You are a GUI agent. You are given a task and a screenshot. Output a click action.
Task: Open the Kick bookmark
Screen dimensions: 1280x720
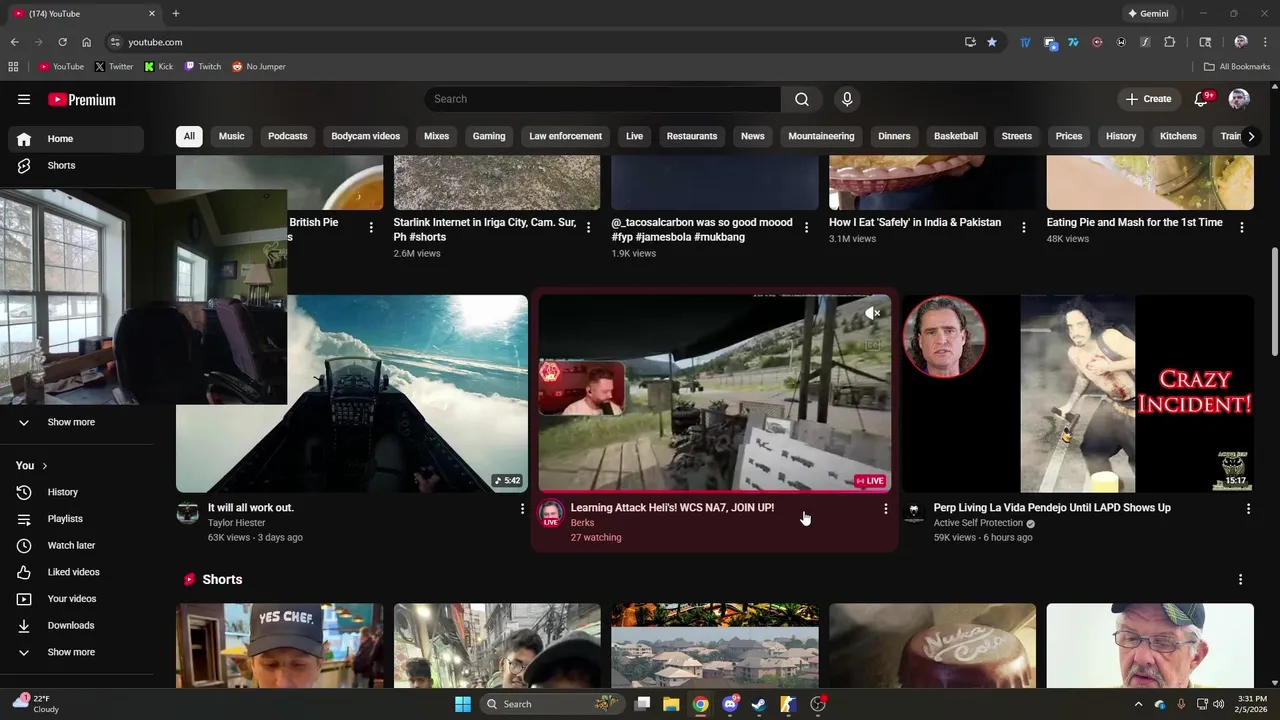[x=158, y=67]
